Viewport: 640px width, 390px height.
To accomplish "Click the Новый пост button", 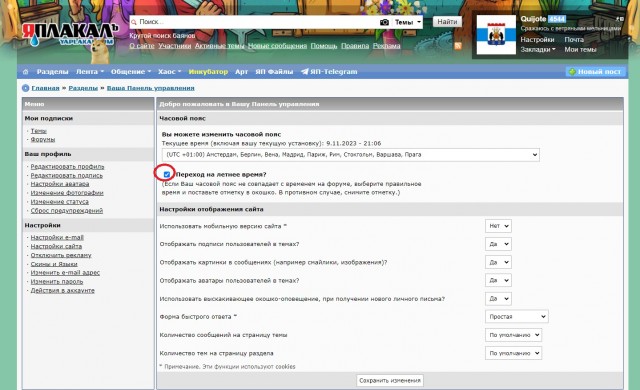I will 596,72.
